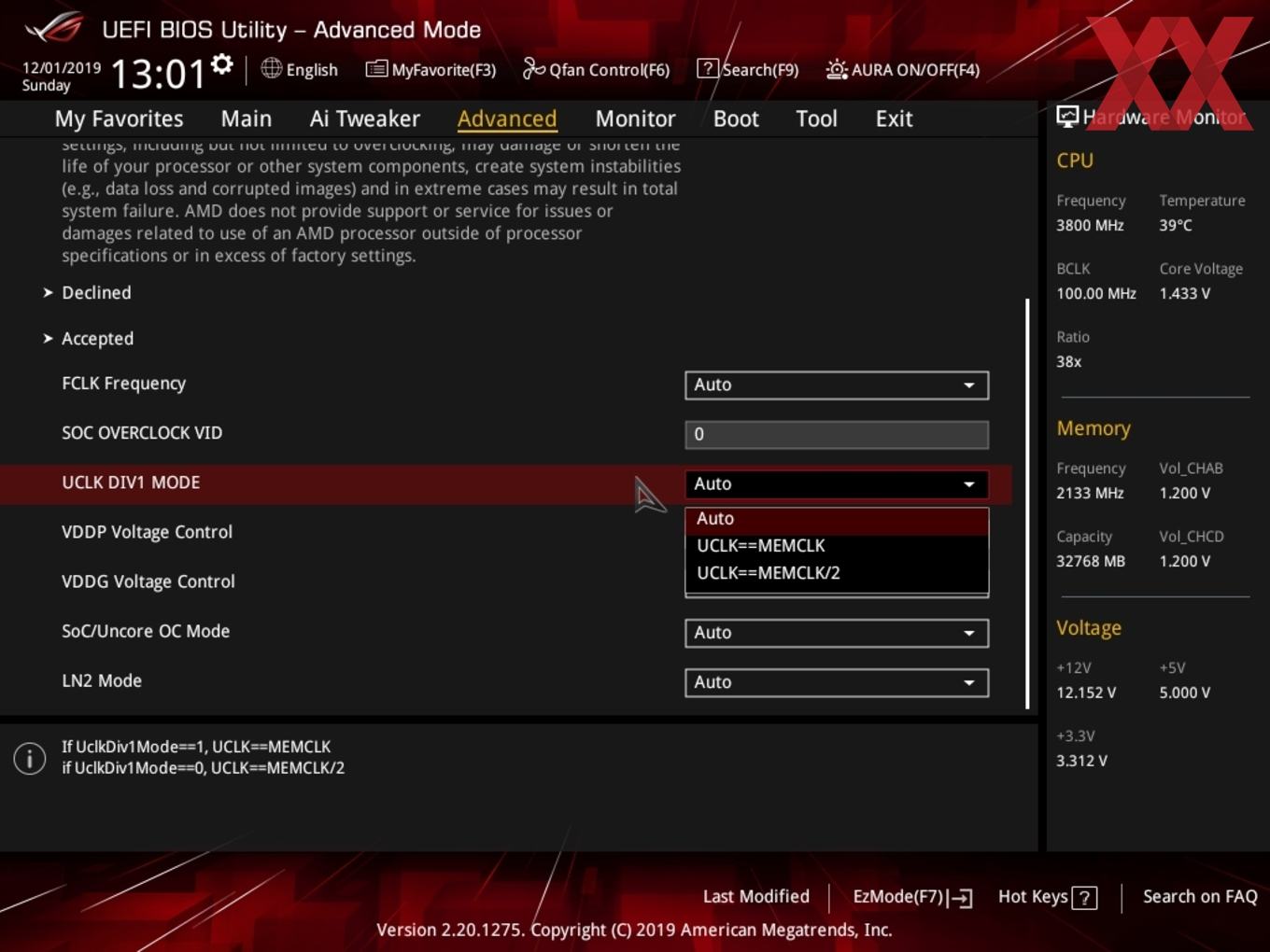Screen dimensions: 1270x952
Task: Open the Ai Tweaker tab
Action: coord(365,119)
